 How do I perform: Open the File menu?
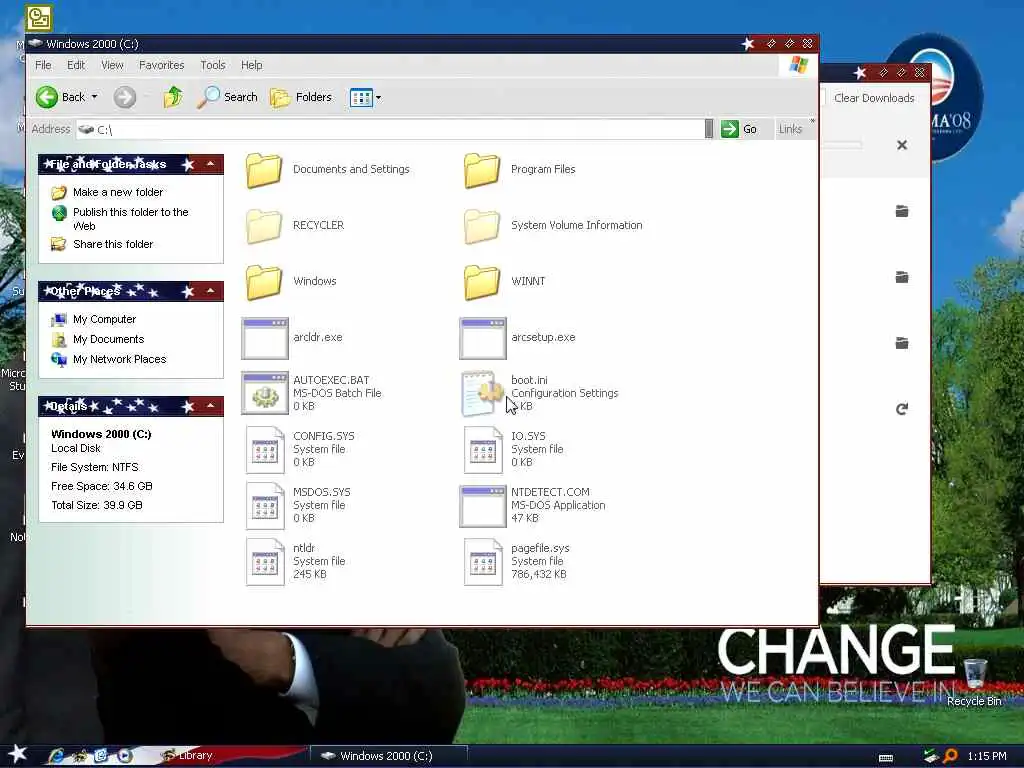coord(43,65)
